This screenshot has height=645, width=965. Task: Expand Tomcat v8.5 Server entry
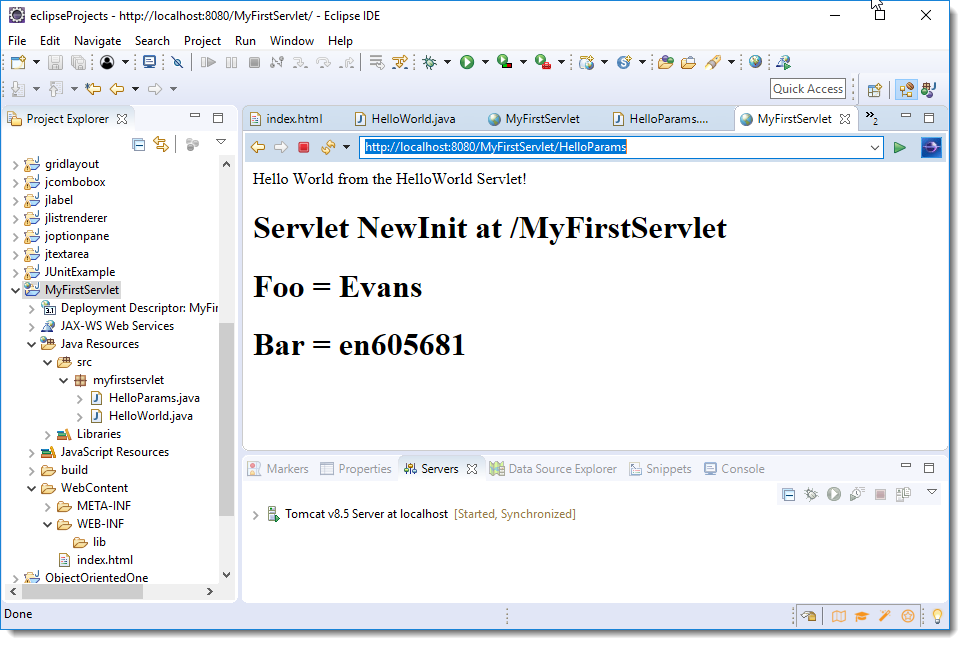(x=255, y=515)
